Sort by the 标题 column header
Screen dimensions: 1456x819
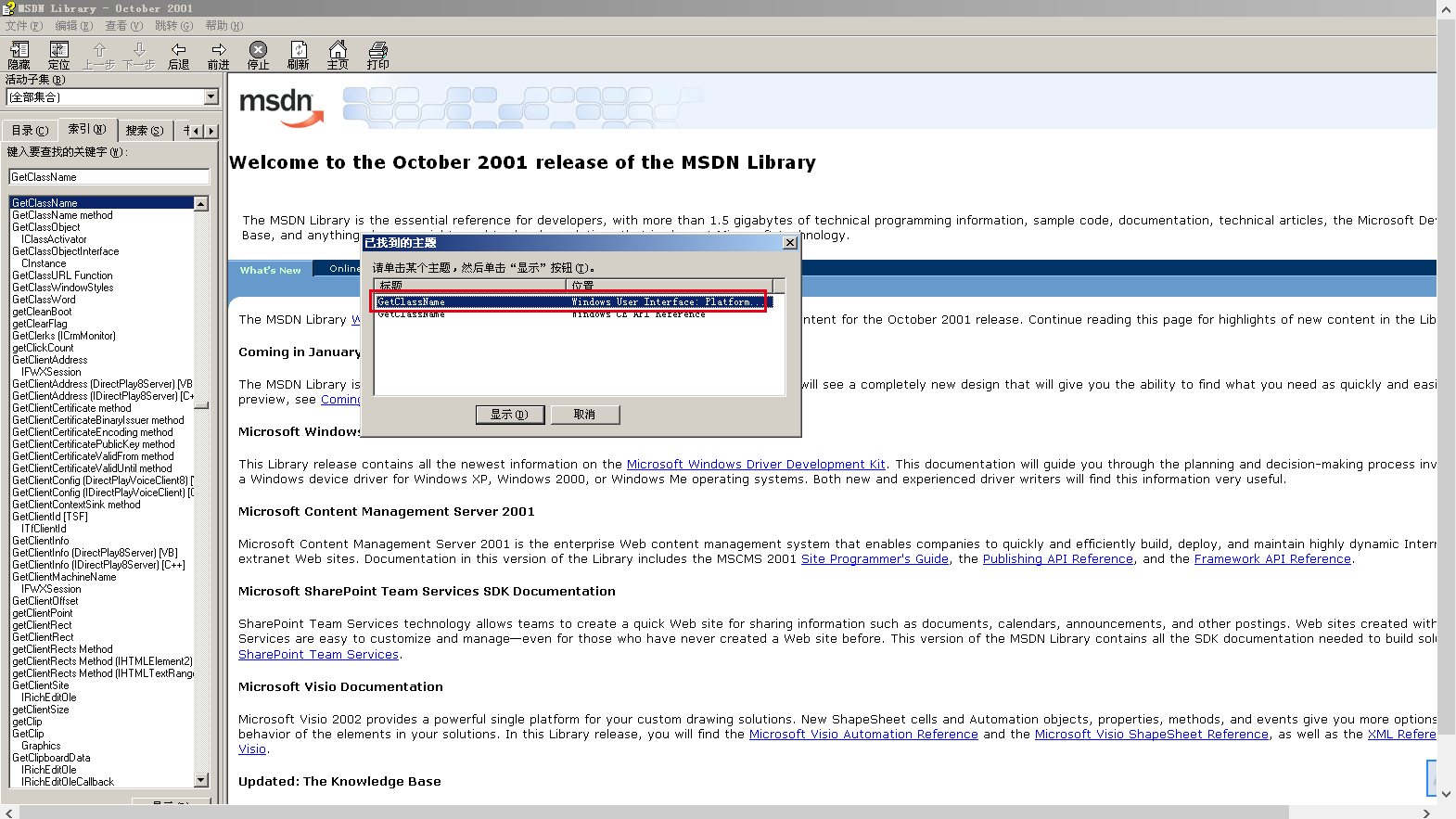(470, 286)
